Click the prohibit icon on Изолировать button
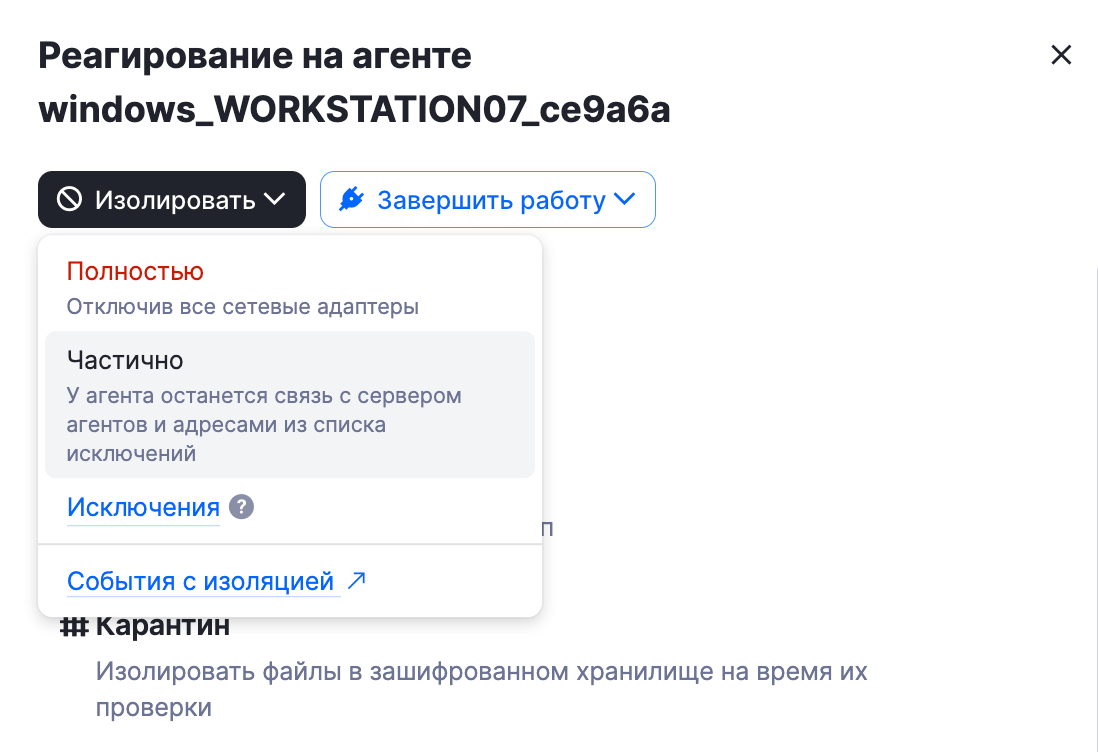The image size is (1098, 752). (x=70, y=200)
